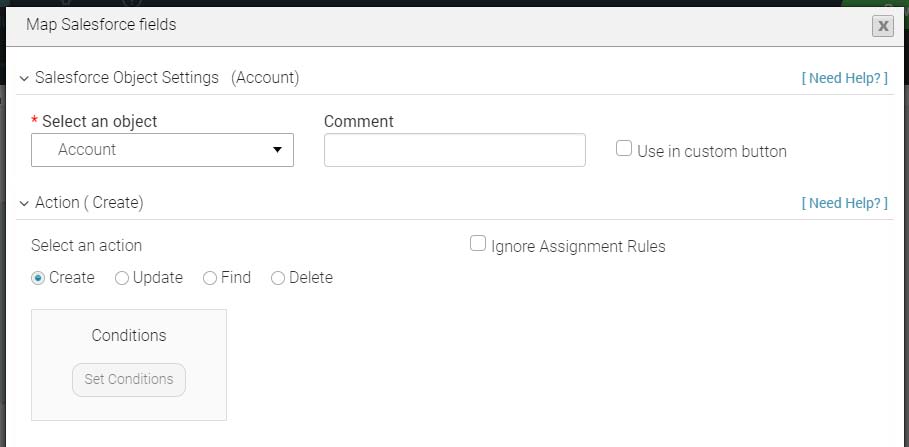This screenshot has width=909, height=447.
Task: Click the Salesforce Object Settings header text
Action: [127, 77]
